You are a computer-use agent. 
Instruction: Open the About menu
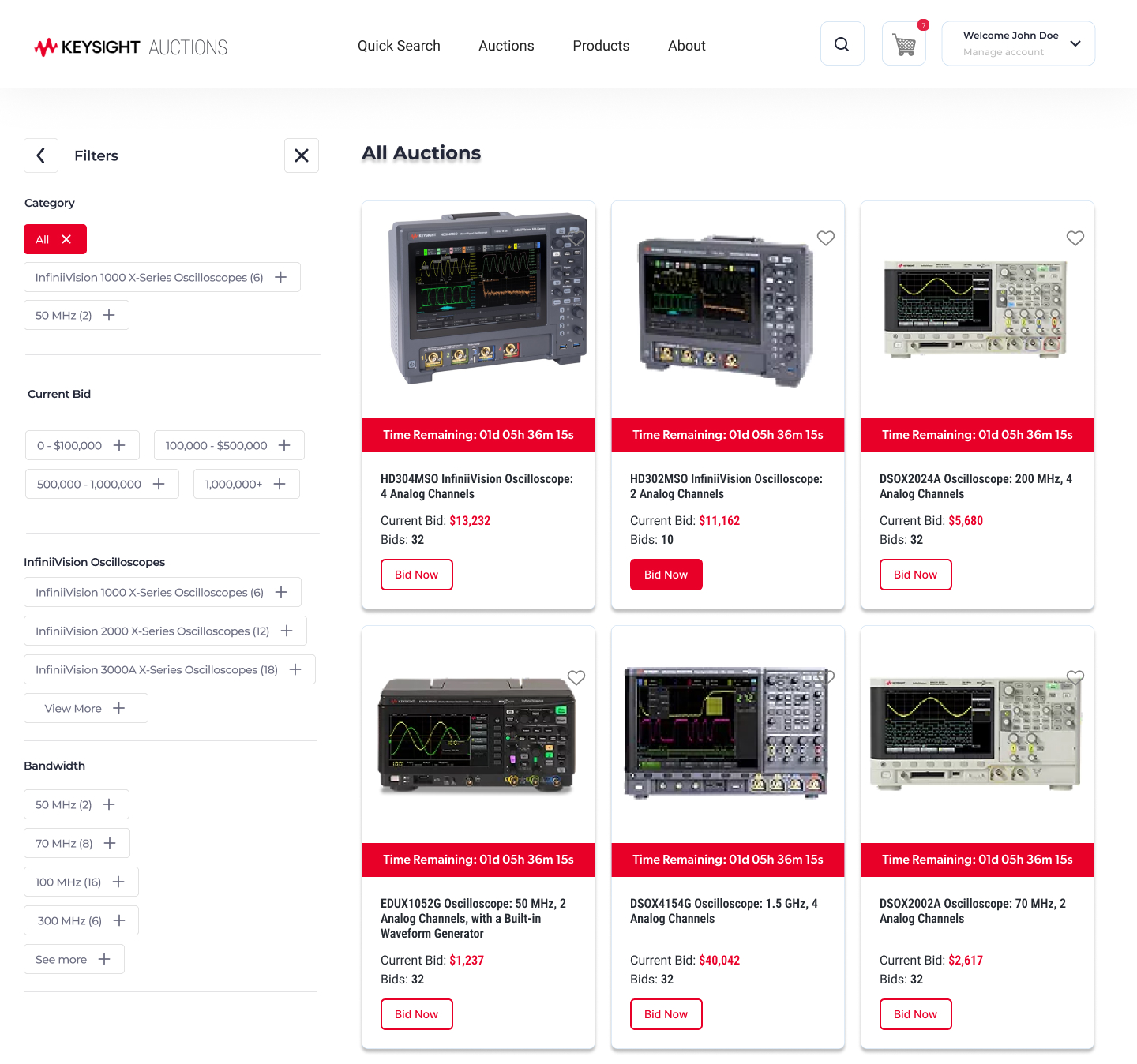pyautogui.click(x=687, y=46)
